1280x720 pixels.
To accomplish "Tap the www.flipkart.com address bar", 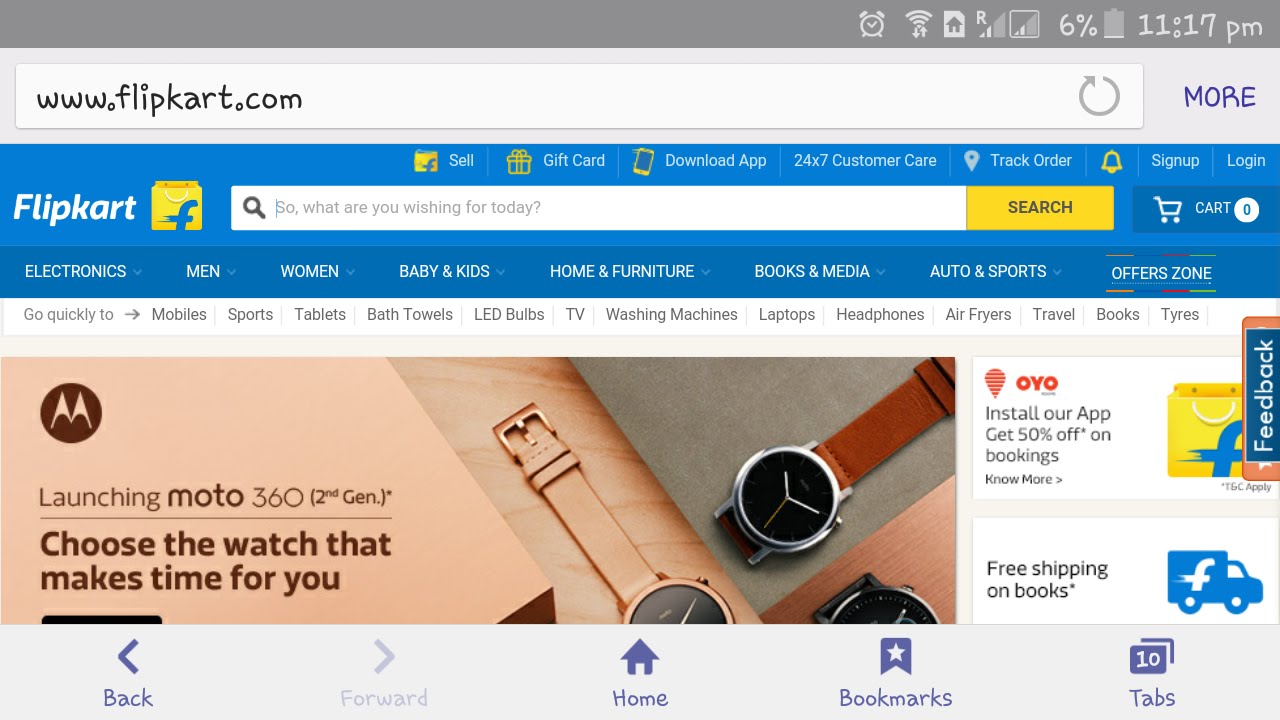I will [x=579, y=97].
